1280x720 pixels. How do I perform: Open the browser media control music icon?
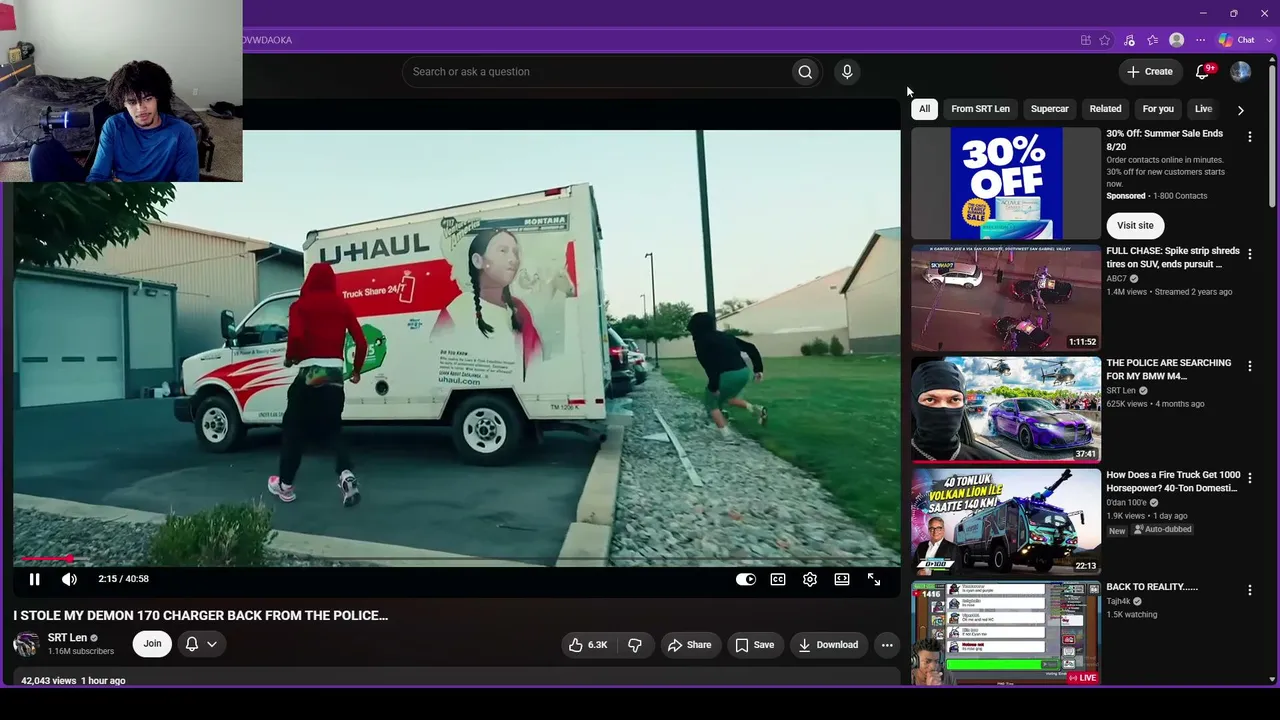pyautogui.click(x=1129, y=40)
